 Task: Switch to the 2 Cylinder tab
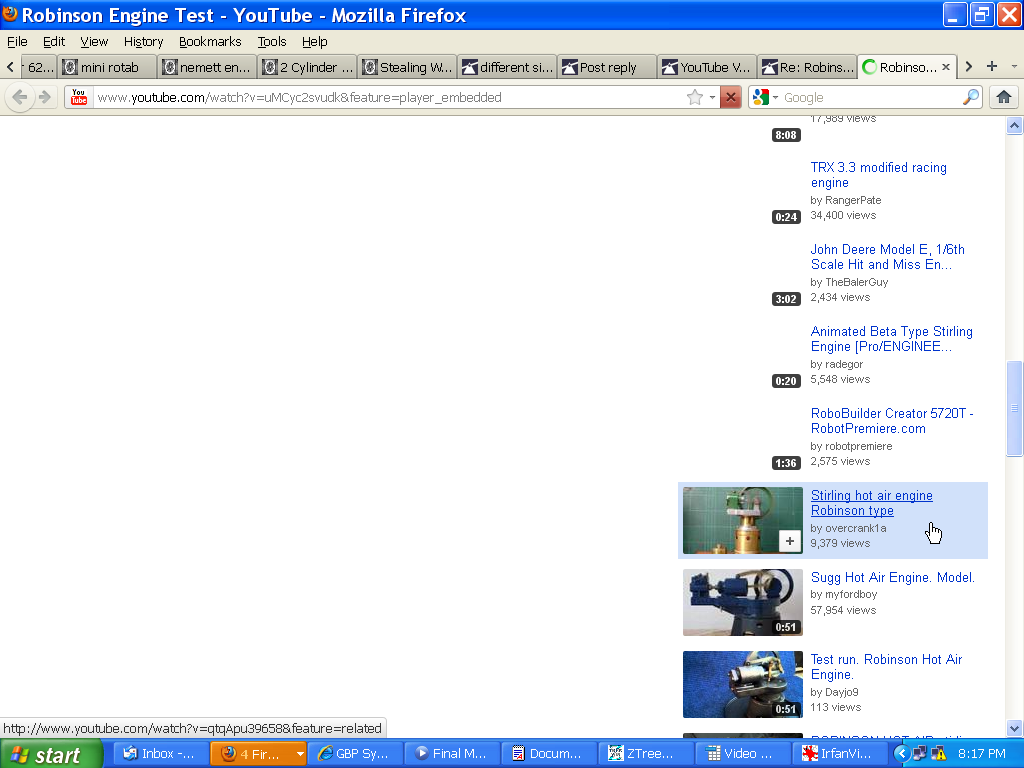click(308, 67)
